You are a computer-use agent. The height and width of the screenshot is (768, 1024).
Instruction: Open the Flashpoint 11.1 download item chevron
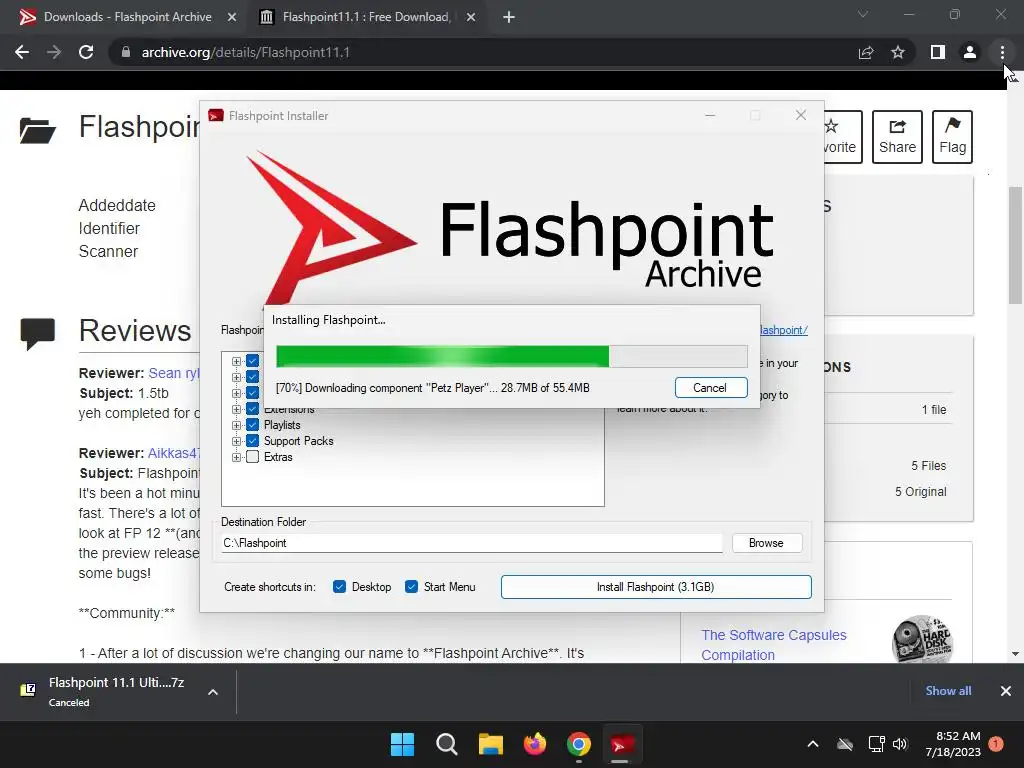click(213, 692)
